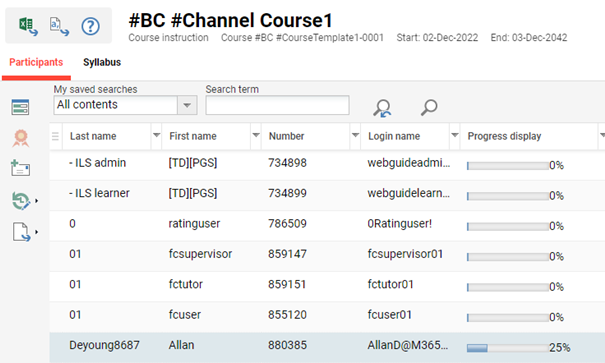This screenshot has width=605, height=363.
Task: Open the help question mark icon
Action: point(90,26)
